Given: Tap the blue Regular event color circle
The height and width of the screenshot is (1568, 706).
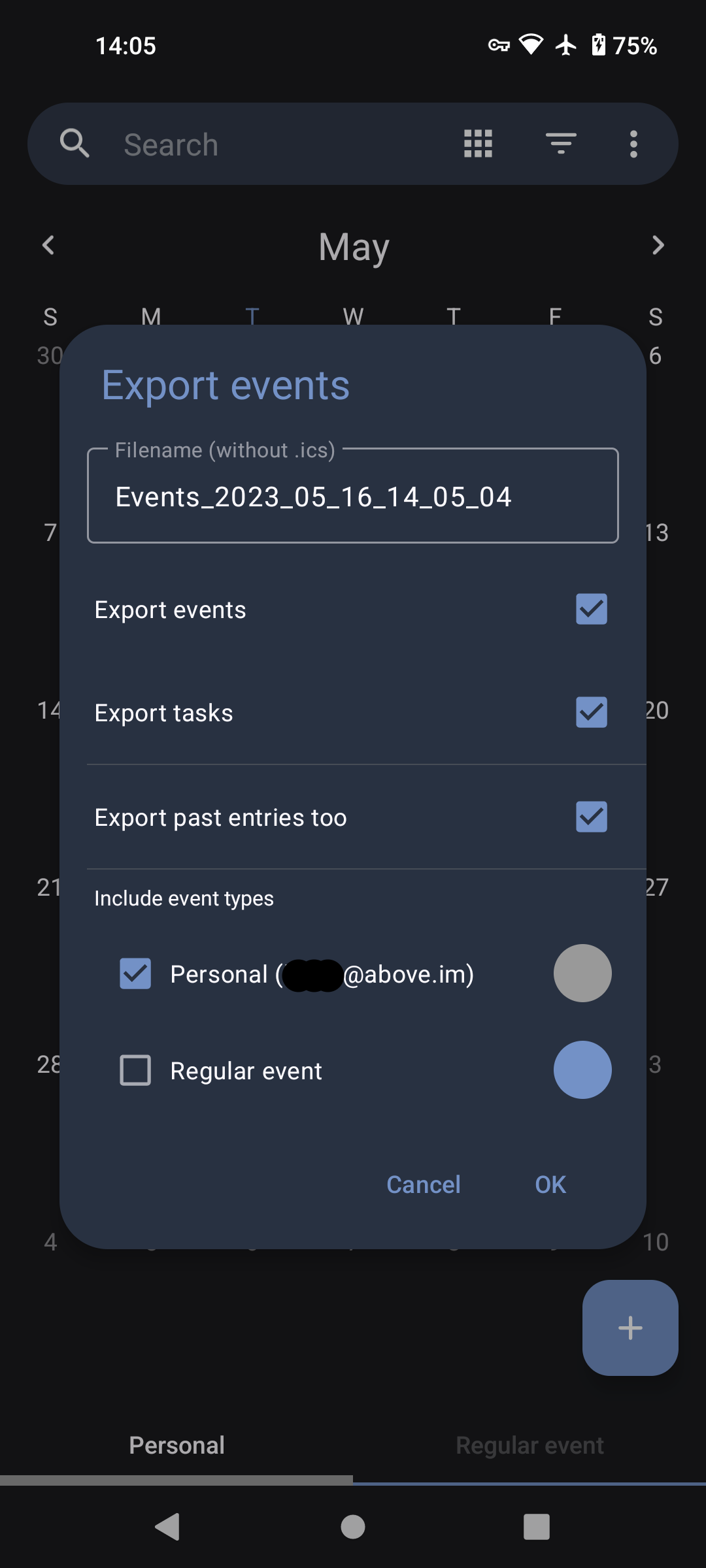Looking at the screenshot, I should (x=582, y=1070).
